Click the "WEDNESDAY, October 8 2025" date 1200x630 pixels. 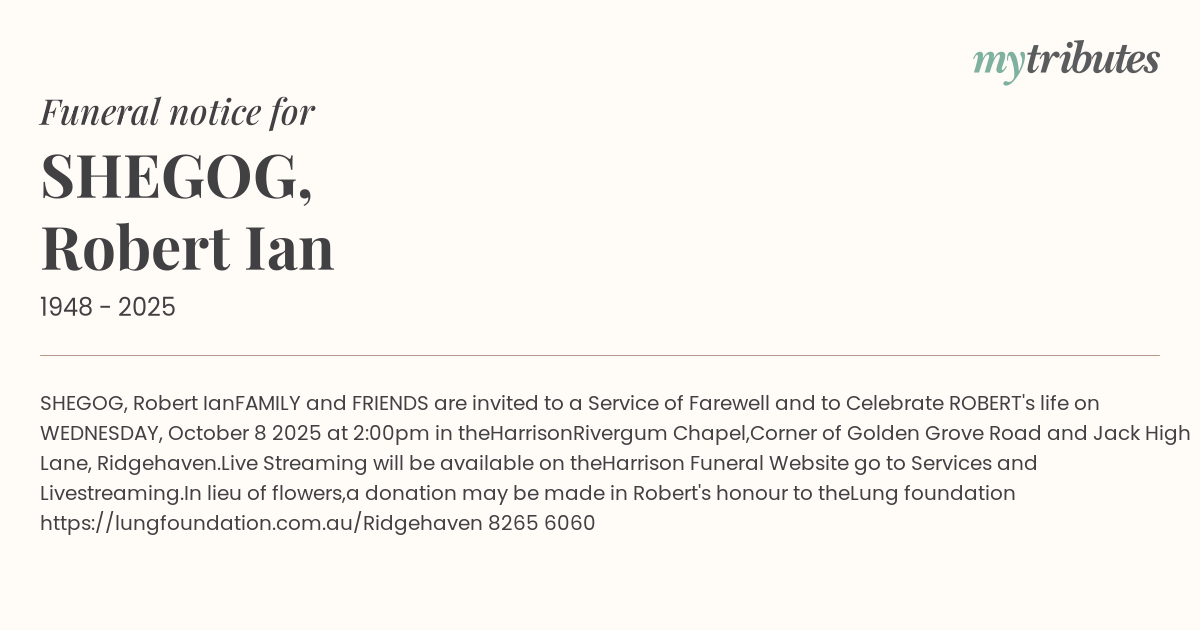click(x=165, y=433)
